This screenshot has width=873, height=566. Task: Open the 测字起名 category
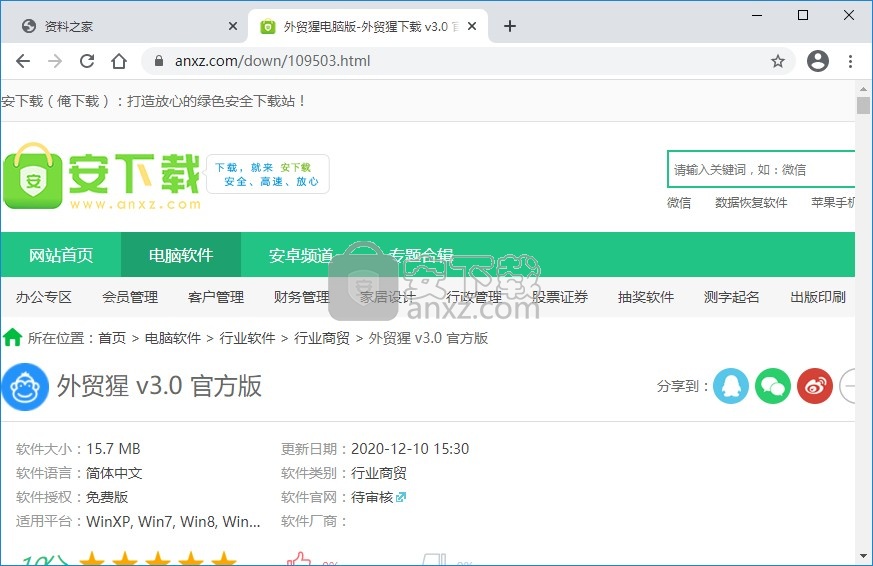(x=732, y=297)
